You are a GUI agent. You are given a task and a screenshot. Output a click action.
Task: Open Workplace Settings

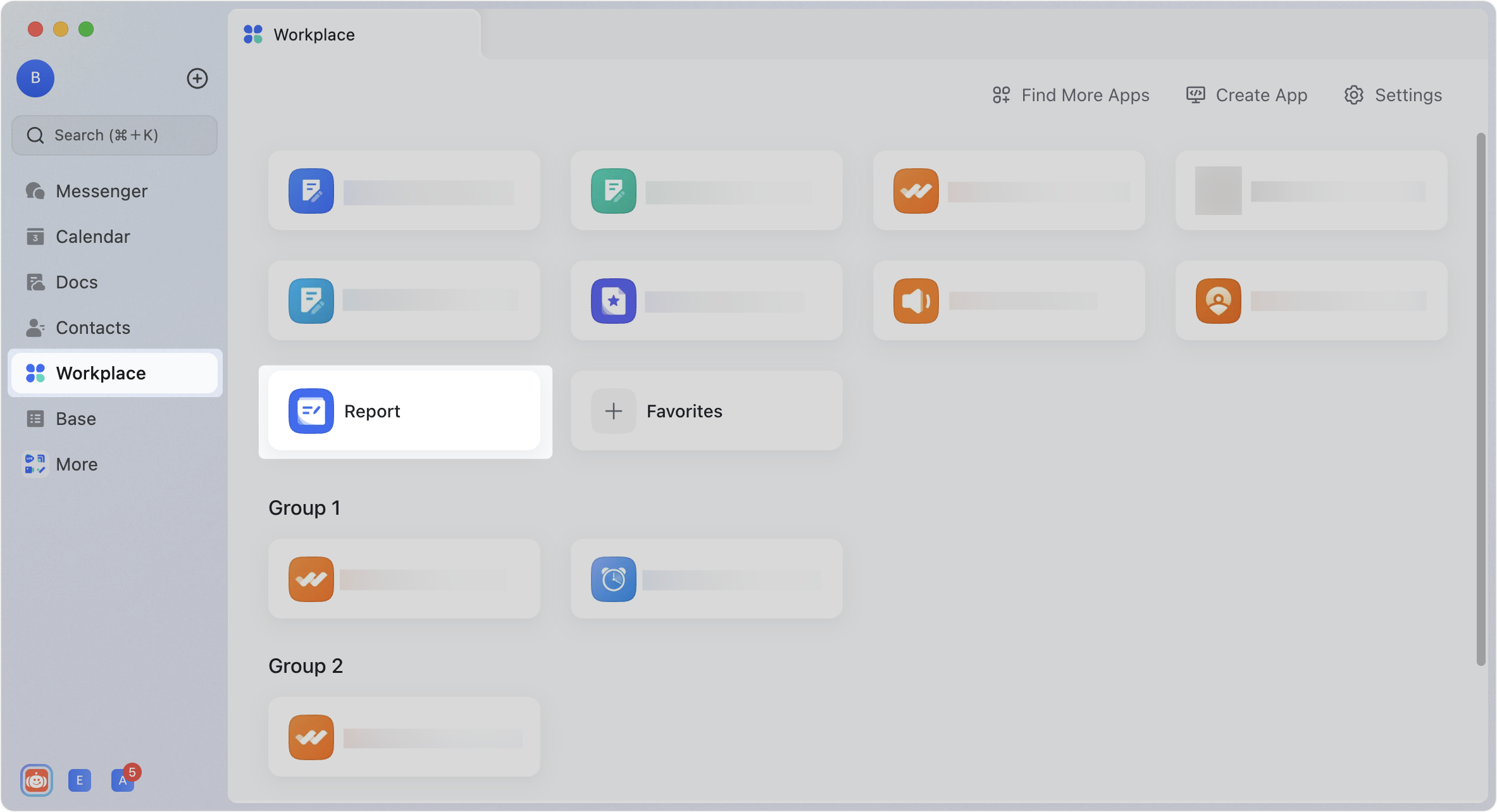coord(1392,95)
